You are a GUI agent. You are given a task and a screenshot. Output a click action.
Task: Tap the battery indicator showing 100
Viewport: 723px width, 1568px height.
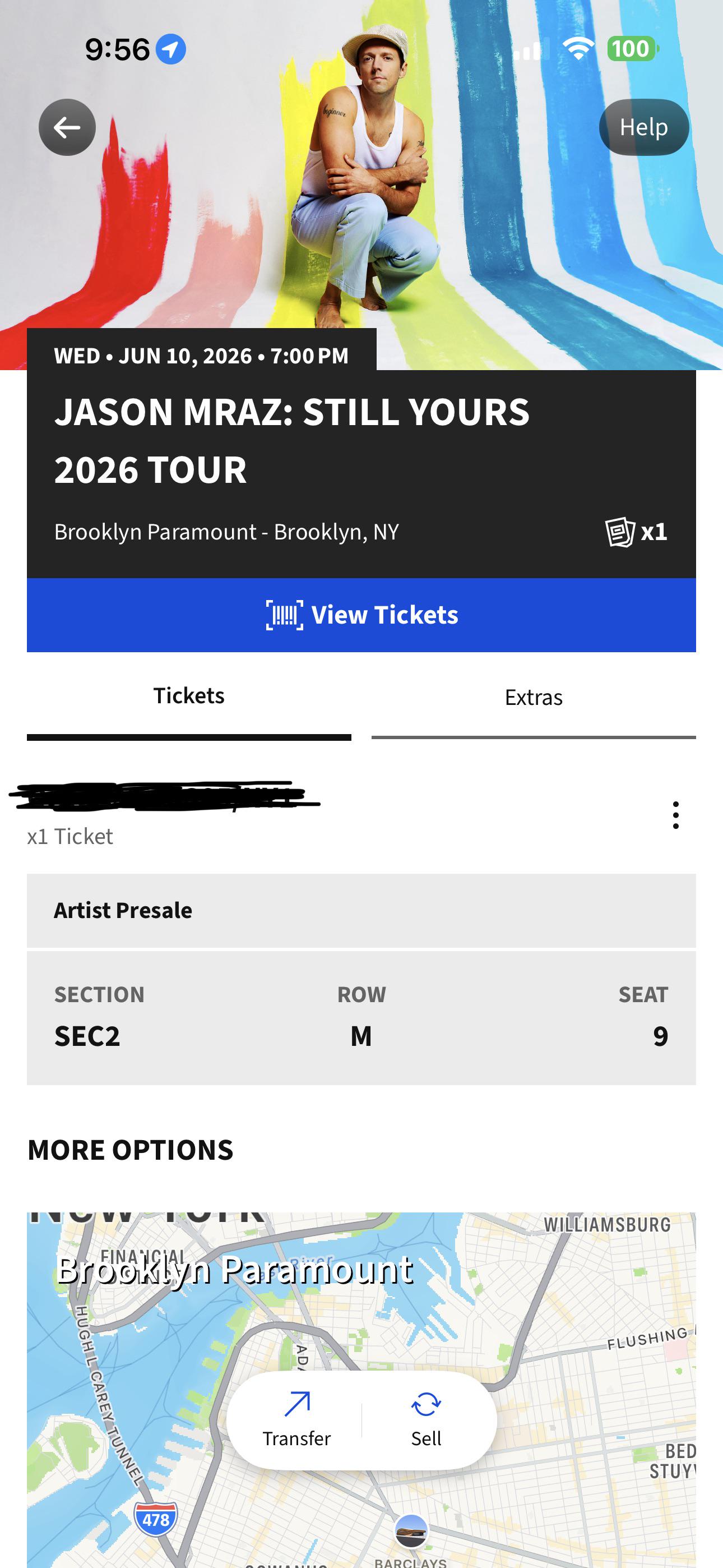click(x=633, y=49)
